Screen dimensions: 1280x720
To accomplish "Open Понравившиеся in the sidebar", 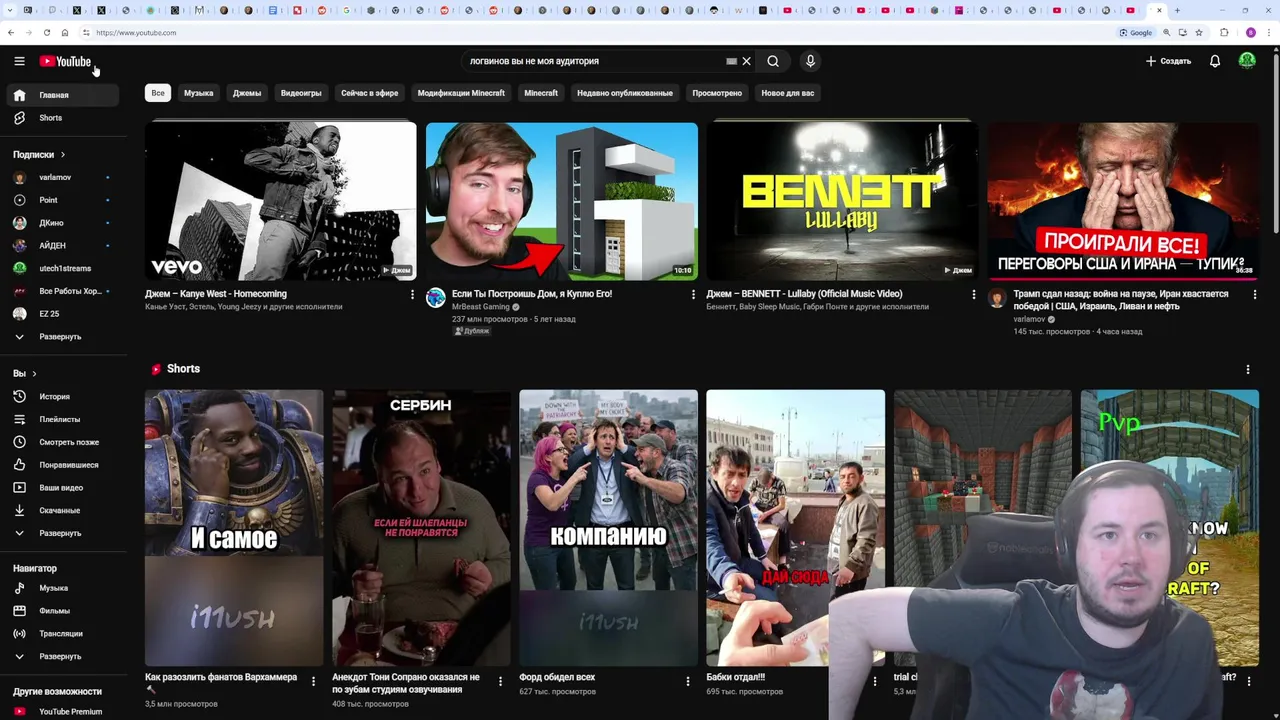I will (x=61, y=465).
